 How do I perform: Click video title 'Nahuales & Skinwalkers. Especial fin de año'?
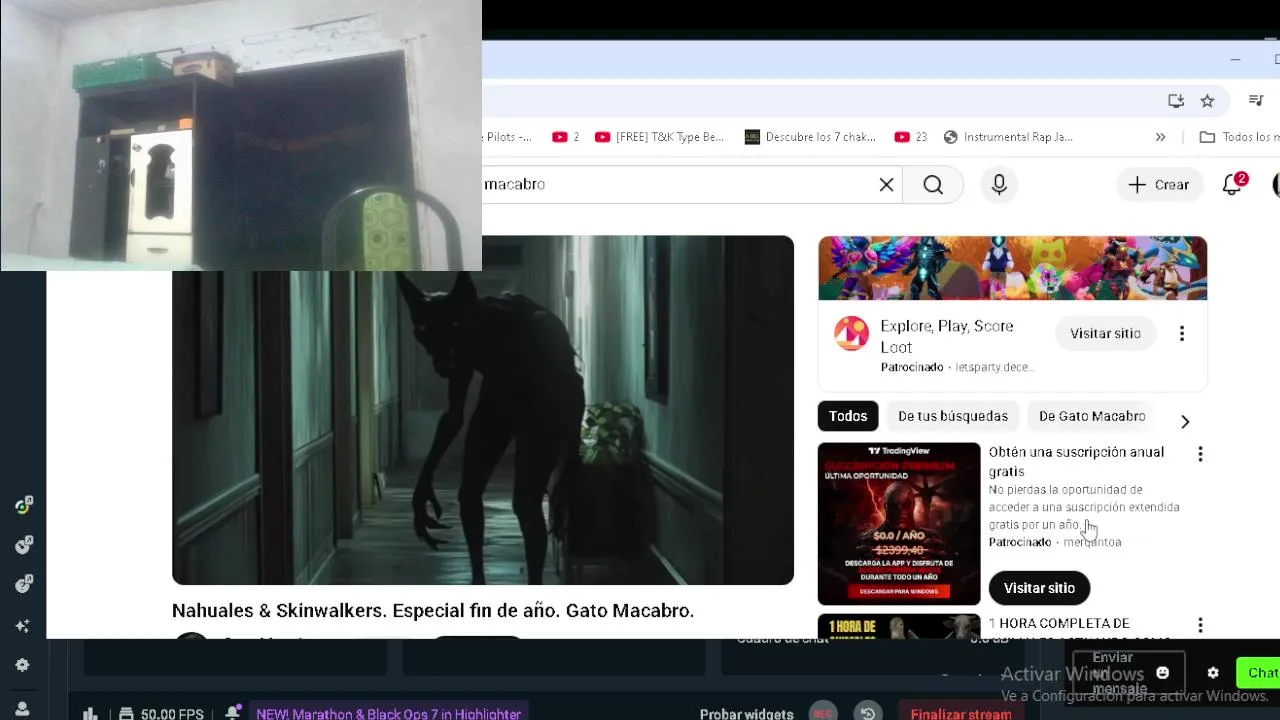coord(433,611)
